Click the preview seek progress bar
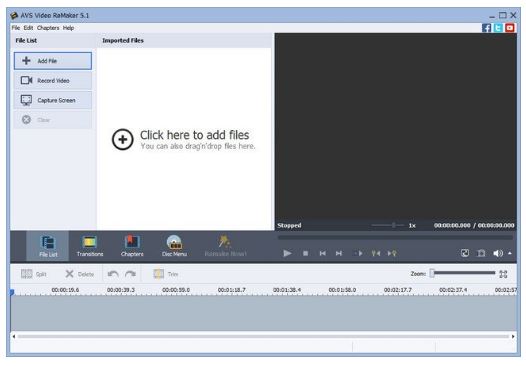The width and height of the screenshot is (526, 366). [x=395, y=237]
